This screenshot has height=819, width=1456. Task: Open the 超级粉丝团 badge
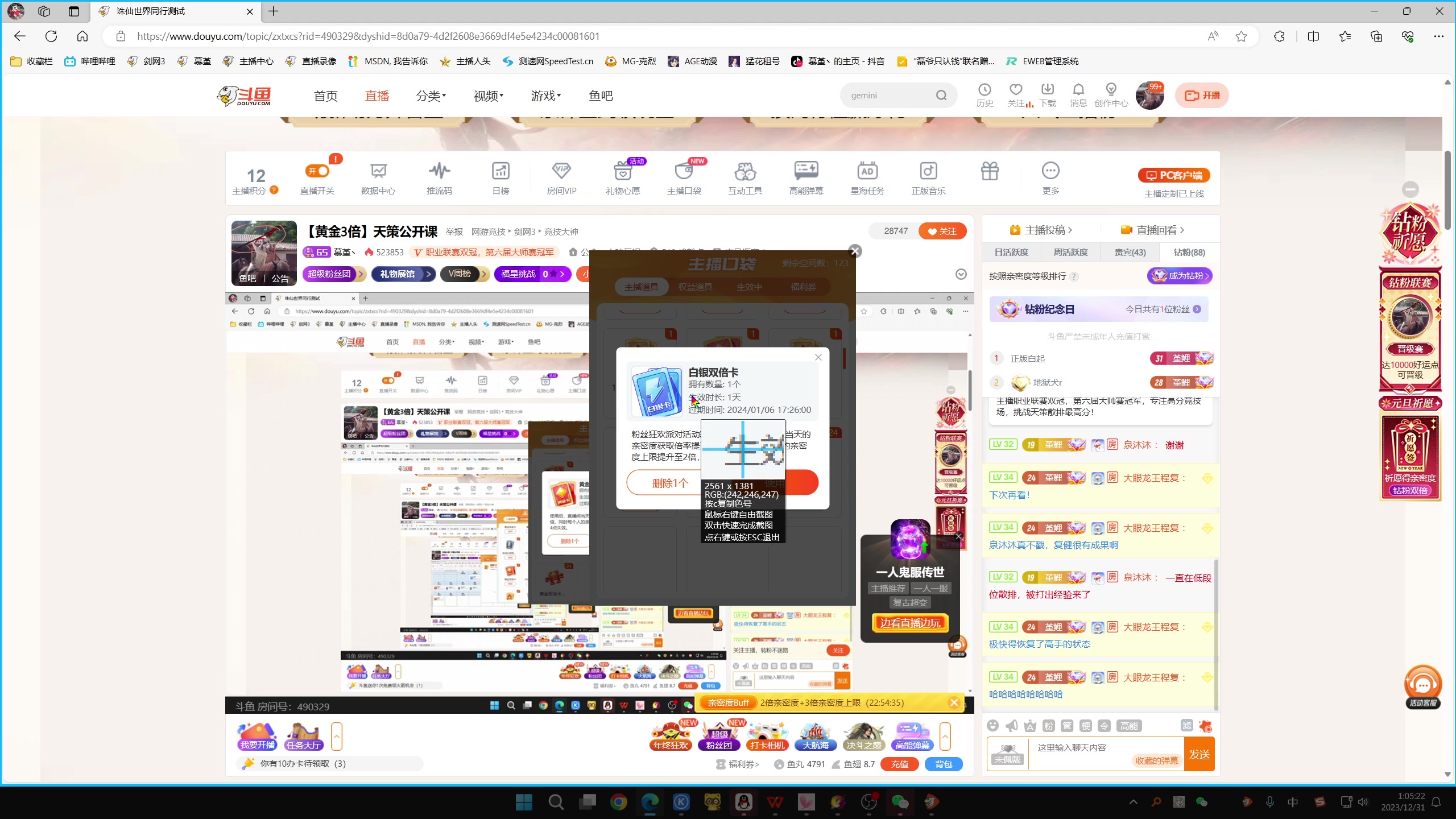pos(333,274)
